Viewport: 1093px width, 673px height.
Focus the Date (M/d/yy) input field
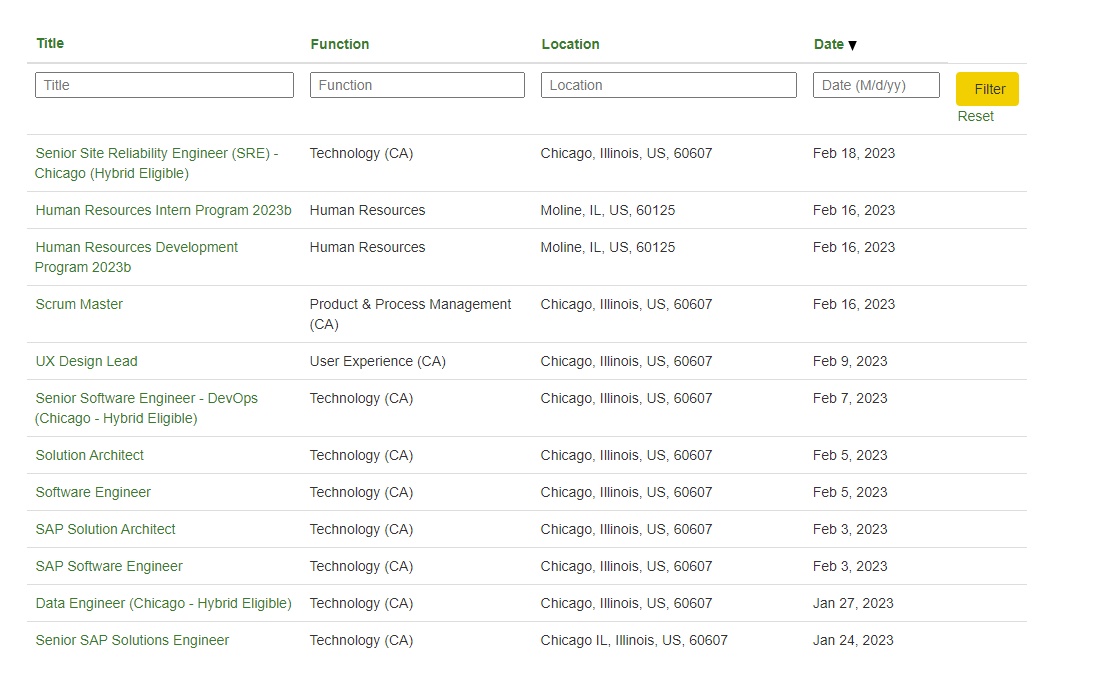tap(876, 85)
